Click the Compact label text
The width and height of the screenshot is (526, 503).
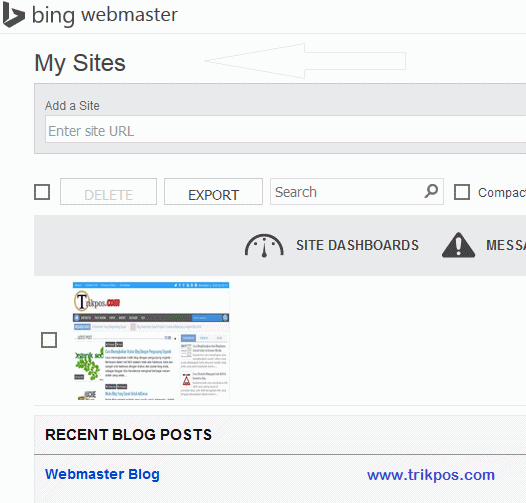click(x=502, y=193)
